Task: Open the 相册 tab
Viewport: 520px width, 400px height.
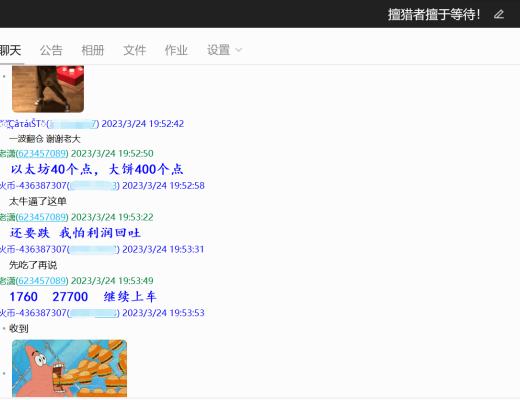Action: coord(93,50)
